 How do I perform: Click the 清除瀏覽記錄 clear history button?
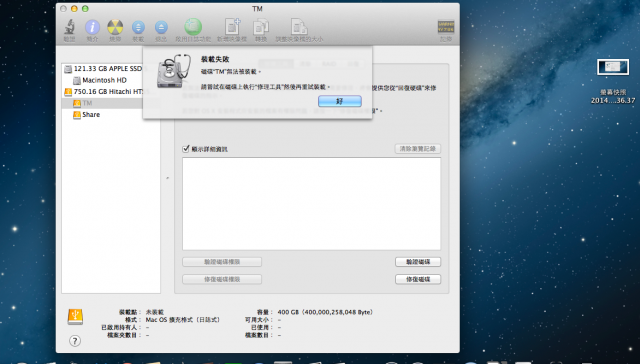click(x=418, y=149)
